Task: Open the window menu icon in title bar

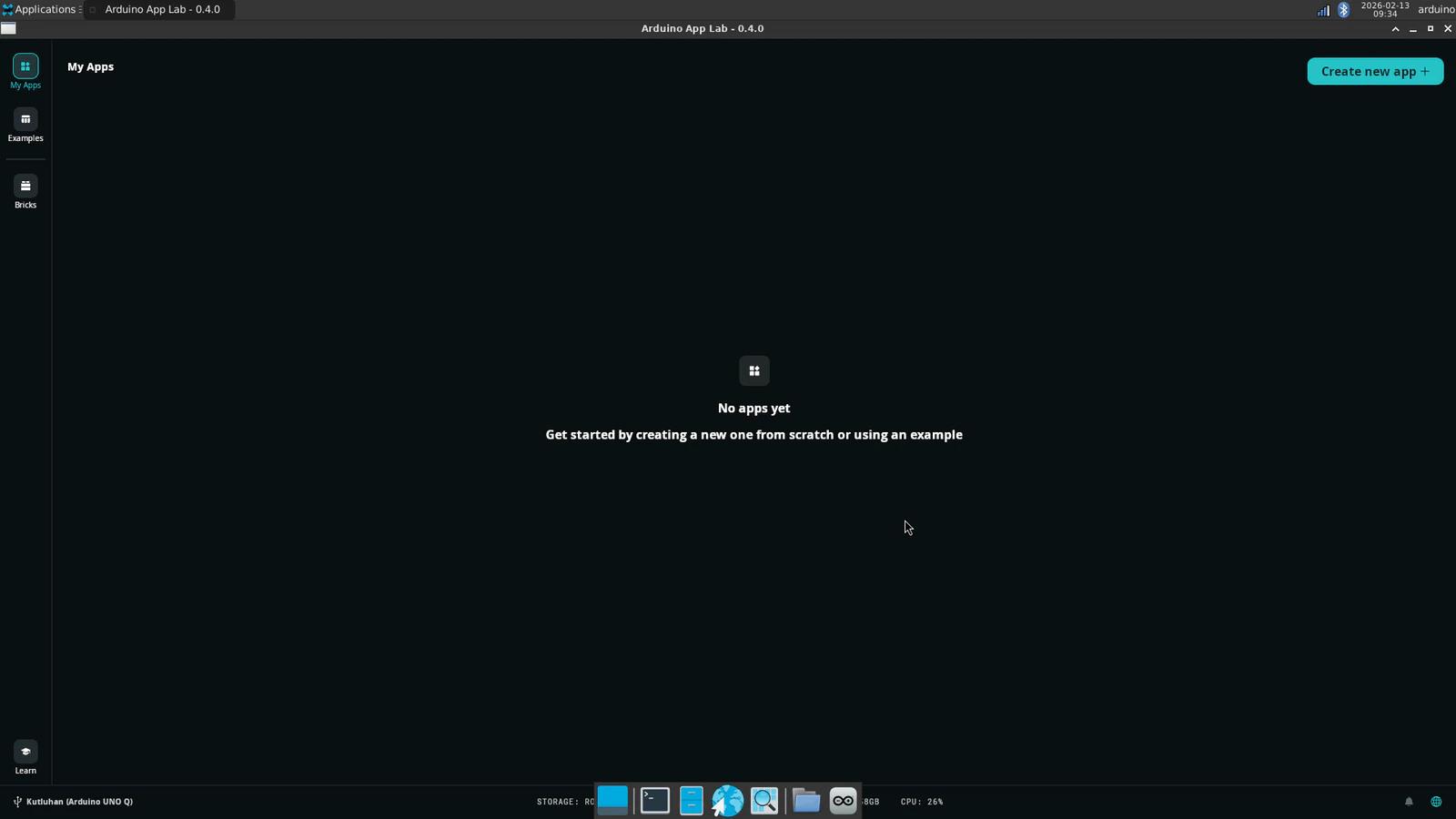Action: pos(8,28)
